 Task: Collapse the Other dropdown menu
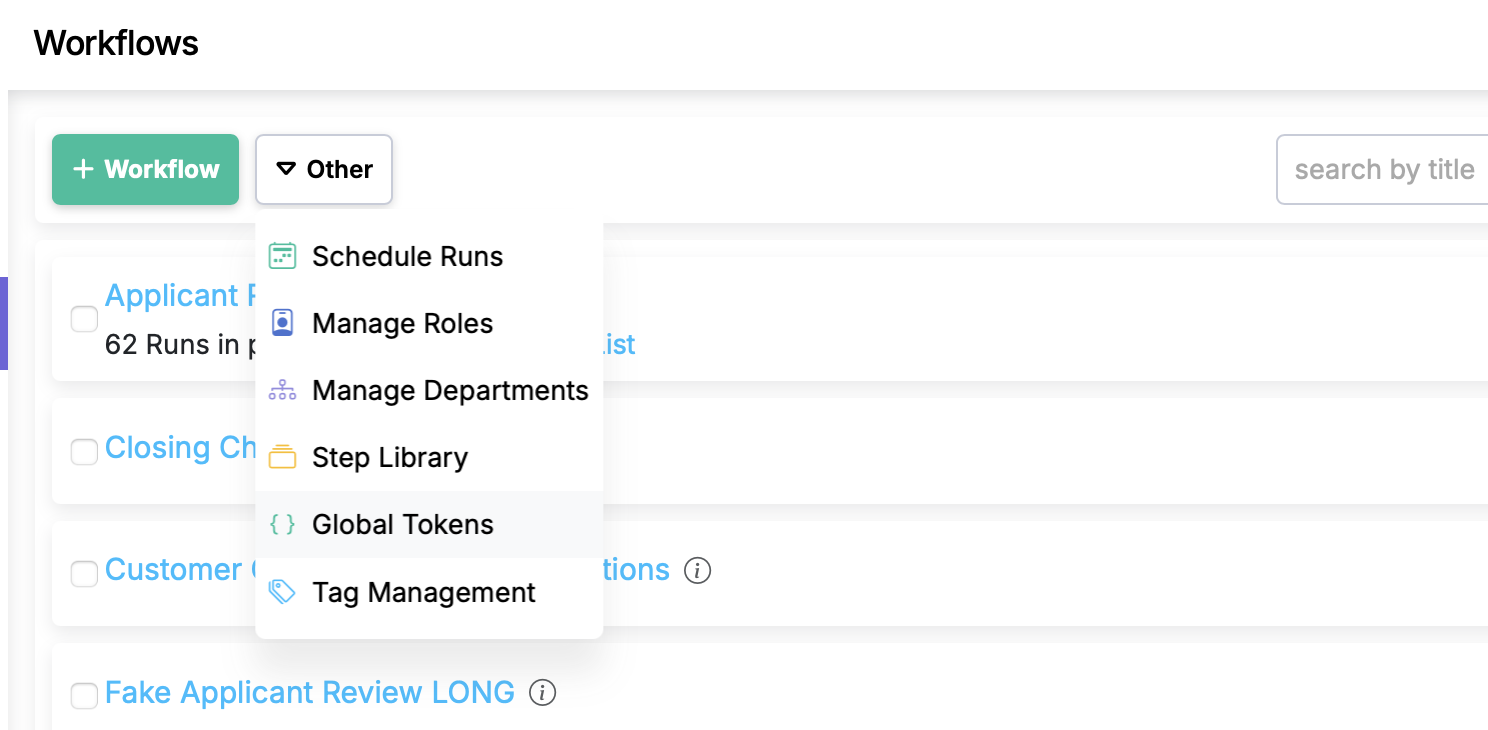pyautogui.click(x=324, y=169)
